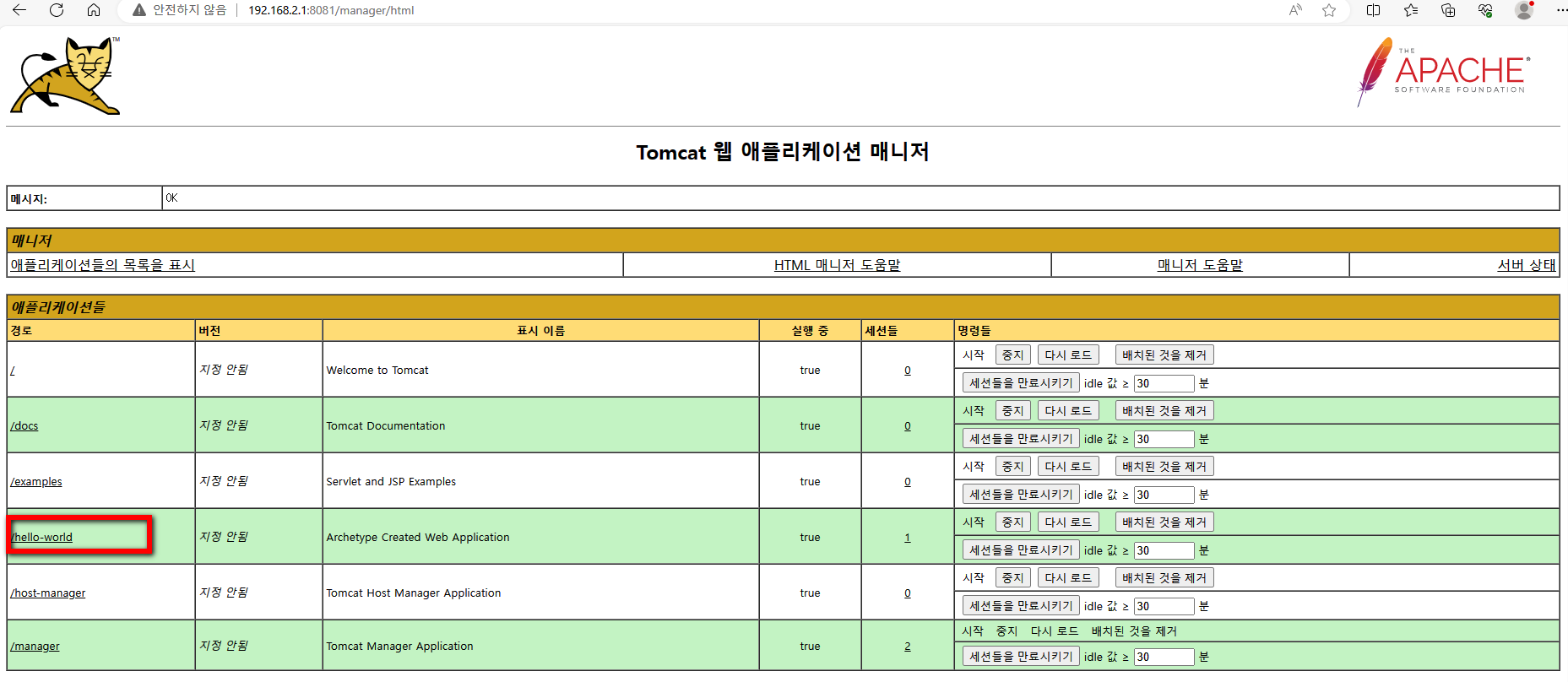Viewport: 1568px width, 682px height.
Task: Stop the /docs application with 중지
Action: 1012,411
